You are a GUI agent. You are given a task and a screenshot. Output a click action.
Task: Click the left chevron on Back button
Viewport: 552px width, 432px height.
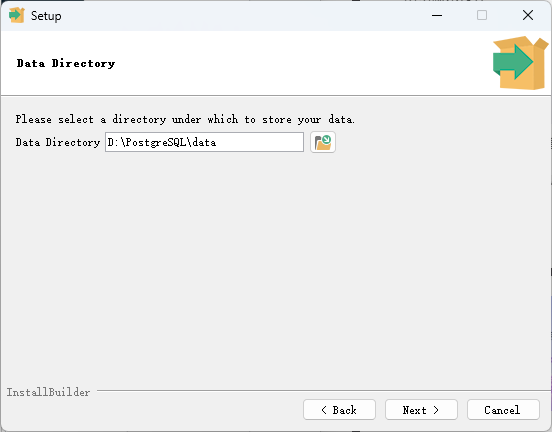pos(324,410)
